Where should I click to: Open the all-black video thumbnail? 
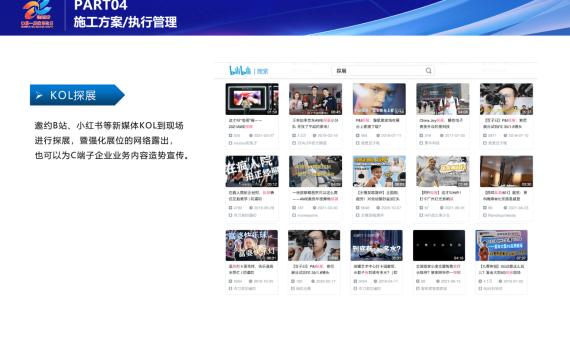click(x=439, y=245)
